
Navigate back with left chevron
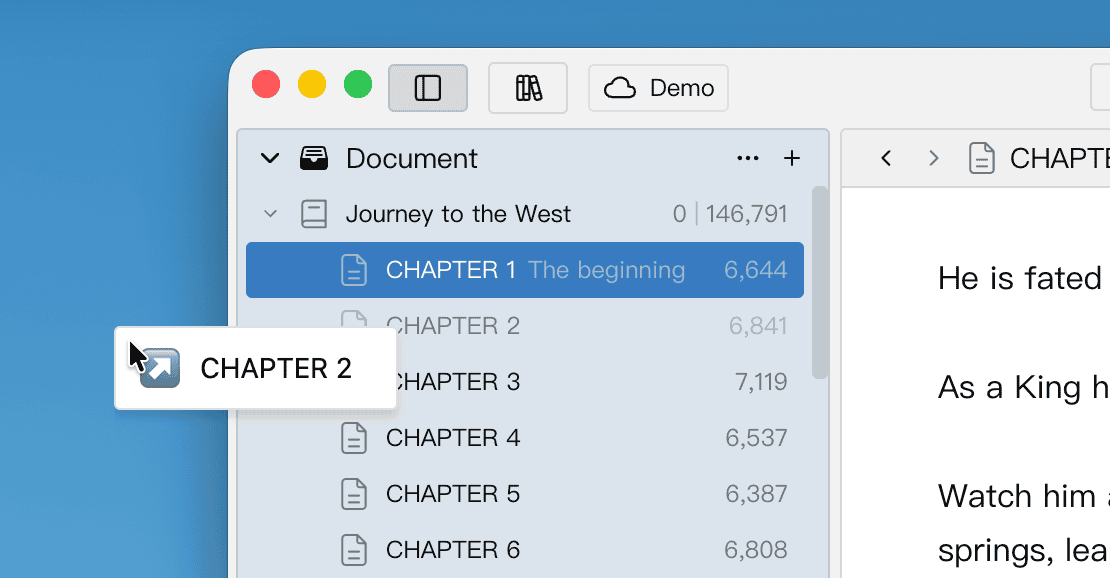pyautogui.click(x=886, y=158)
